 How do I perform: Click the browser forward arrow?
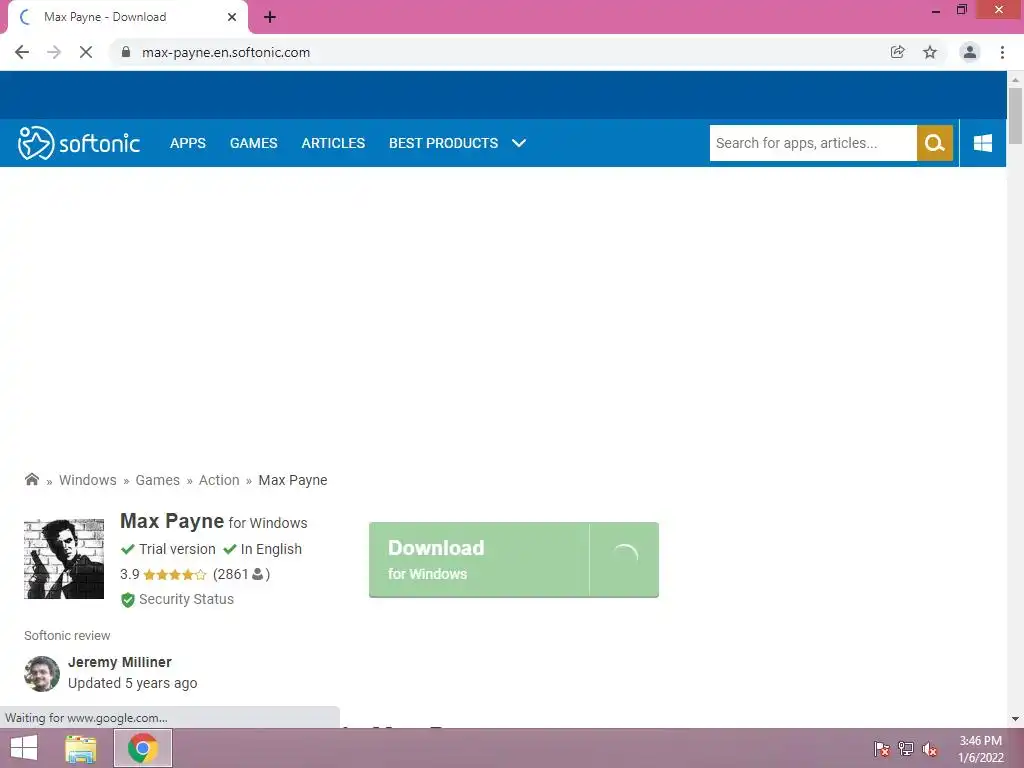(x=54, y=52)
